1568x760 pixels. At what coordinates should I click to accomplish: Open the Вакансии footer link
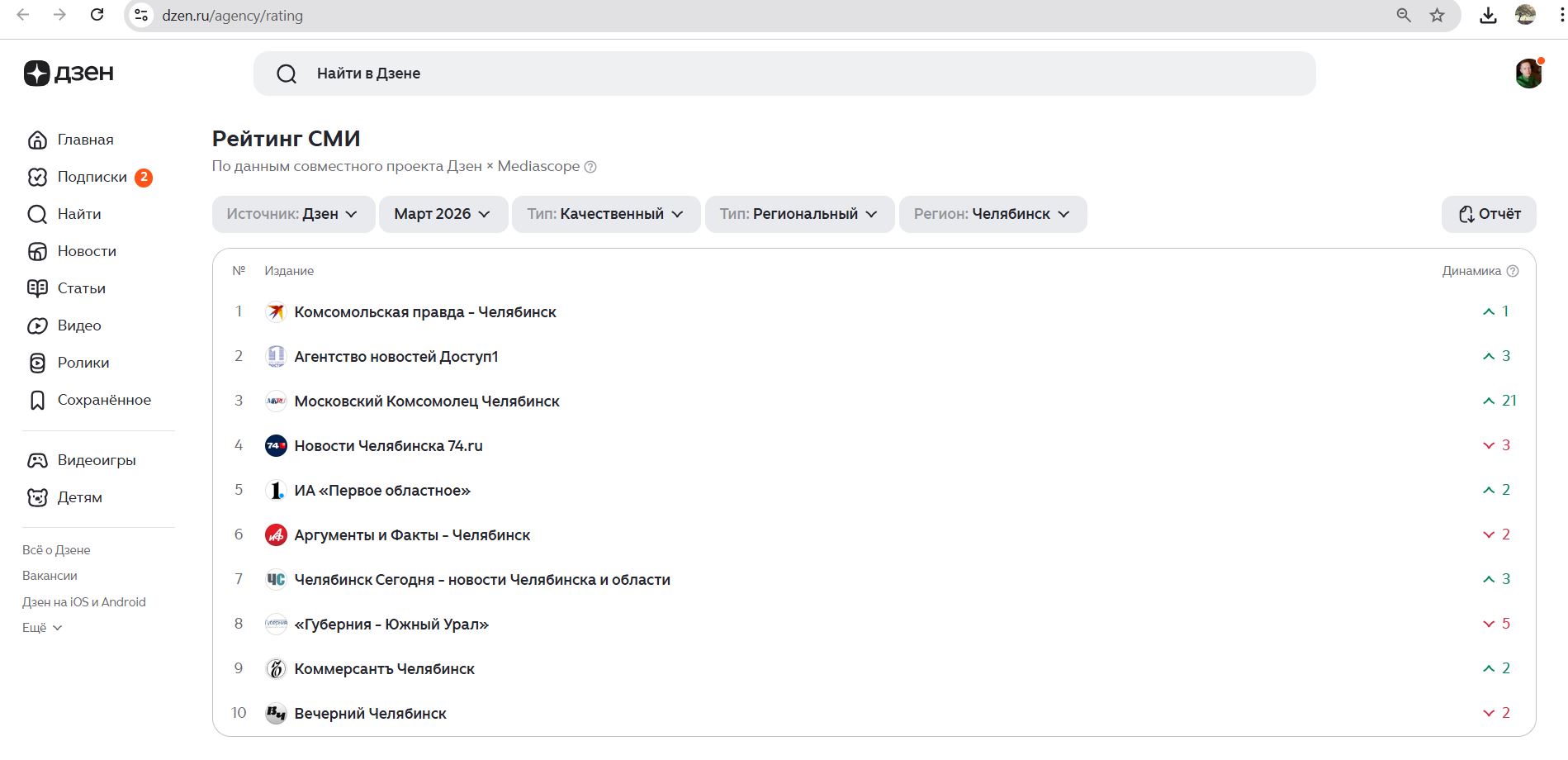click(x=50, y=576)
